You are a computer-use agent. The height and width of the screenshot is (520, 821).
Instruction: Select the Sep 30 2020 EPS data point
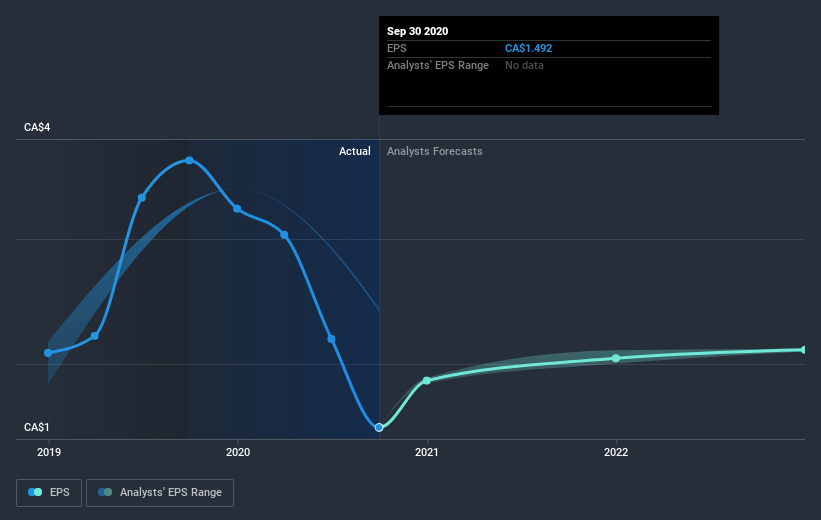click(379, 427)
